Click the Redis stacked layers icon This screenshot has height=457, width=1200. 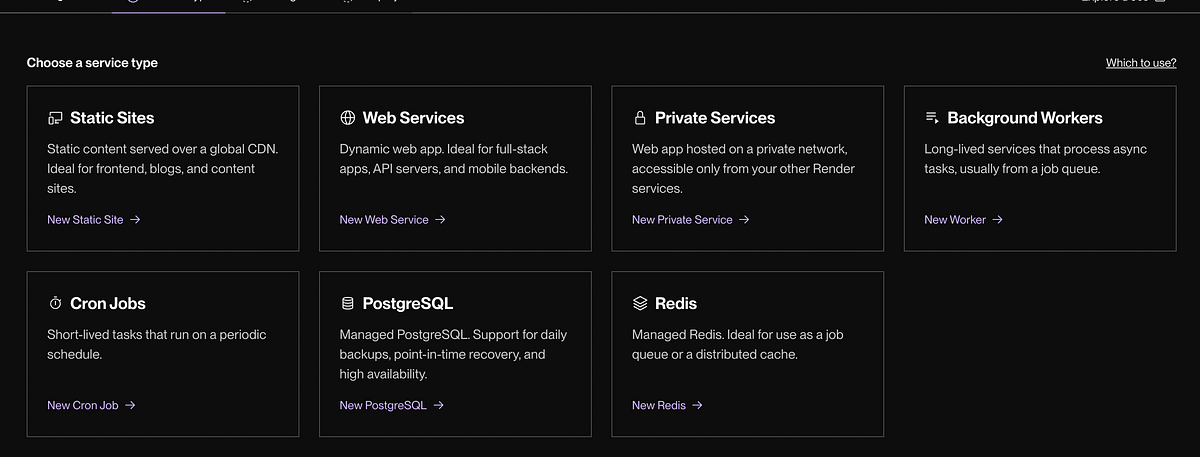pyautogui.click(x=640, y=303)
